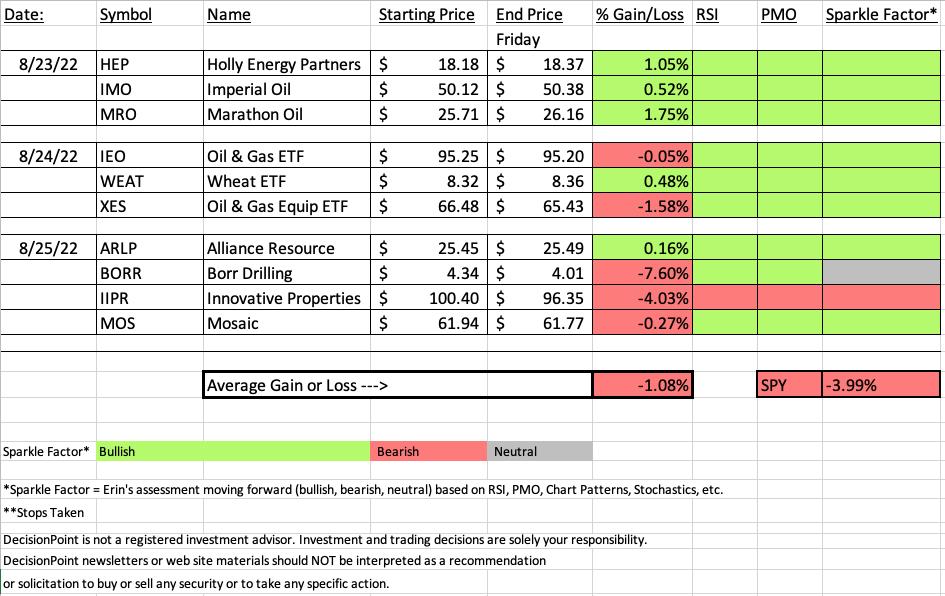Click the HEP symbol cell
This screenshot has height=596, width=945.
click(149, 64)
